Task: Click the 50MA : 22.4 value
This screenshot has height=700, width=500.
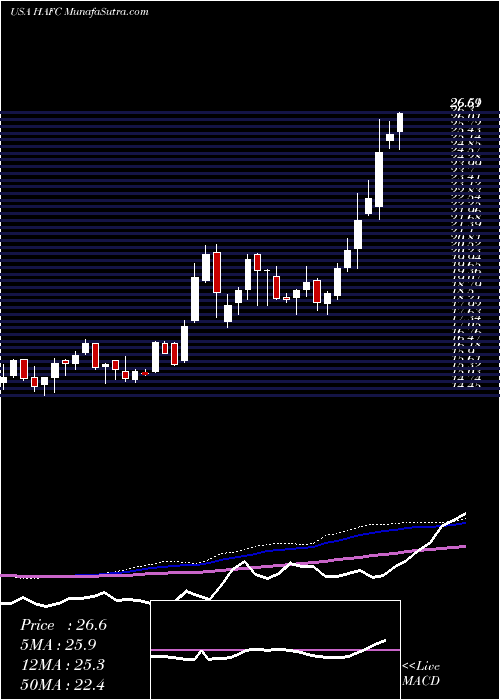Action: tap(62, 684)
